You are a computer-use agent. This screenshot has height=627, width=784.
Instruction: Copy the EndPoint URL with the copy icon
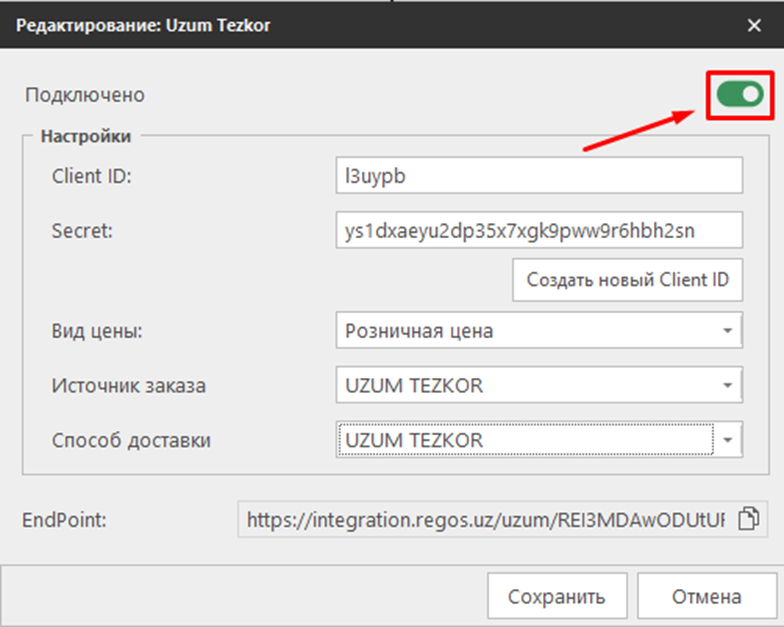tap(748, 519)
